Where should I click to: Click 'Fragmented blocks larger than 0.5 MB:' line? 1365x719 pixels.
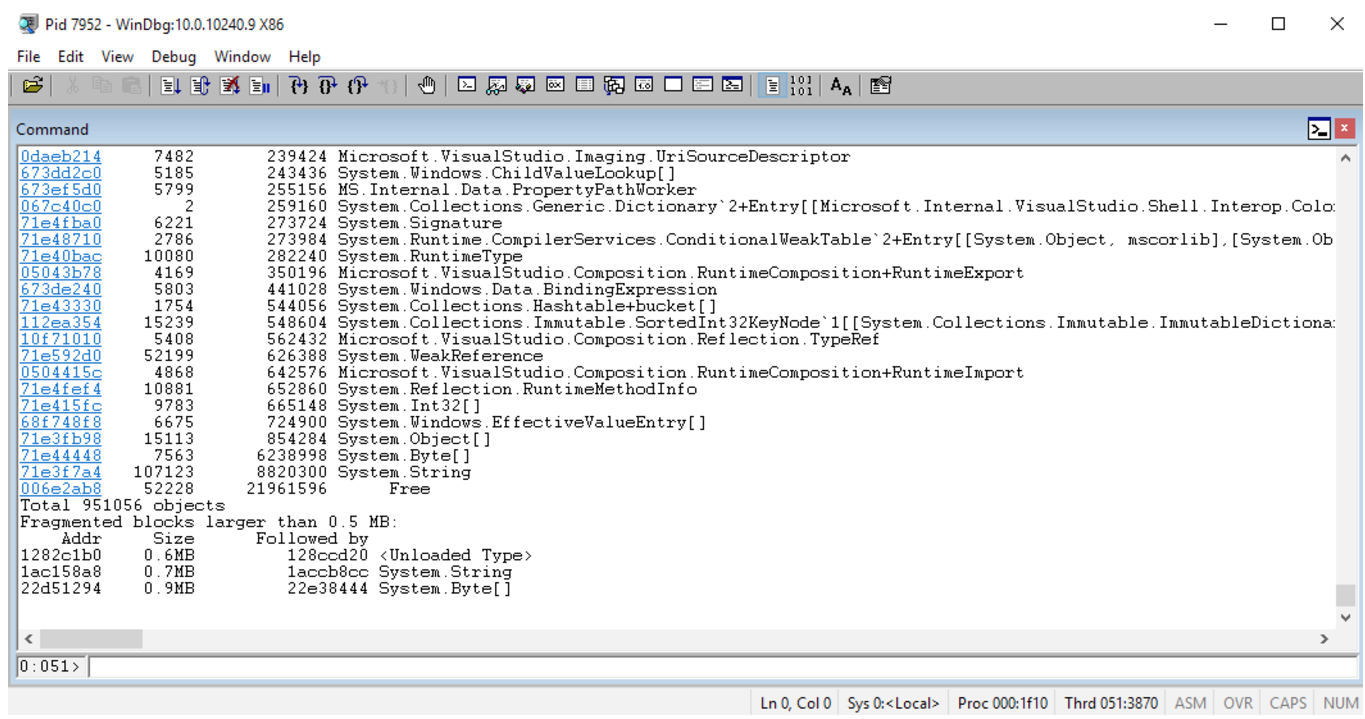tap(209, 522)
